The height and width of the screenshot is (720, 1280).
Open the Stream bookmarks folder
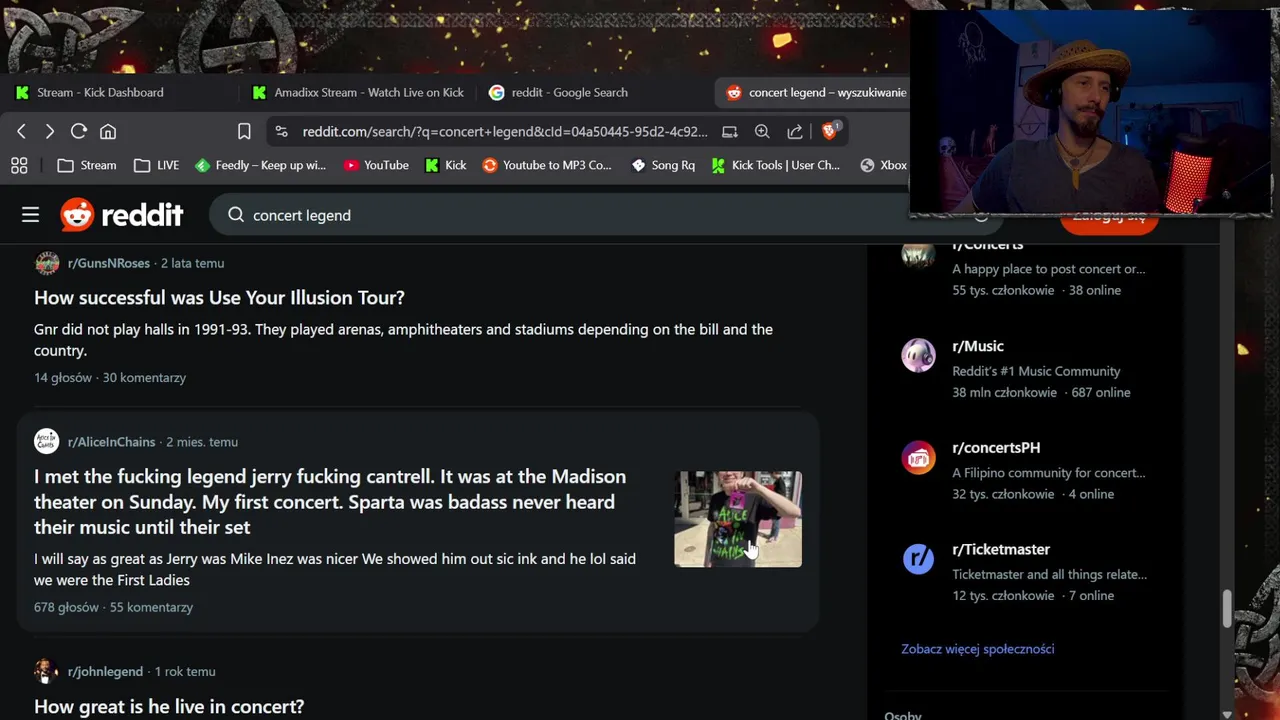[87, 165]
